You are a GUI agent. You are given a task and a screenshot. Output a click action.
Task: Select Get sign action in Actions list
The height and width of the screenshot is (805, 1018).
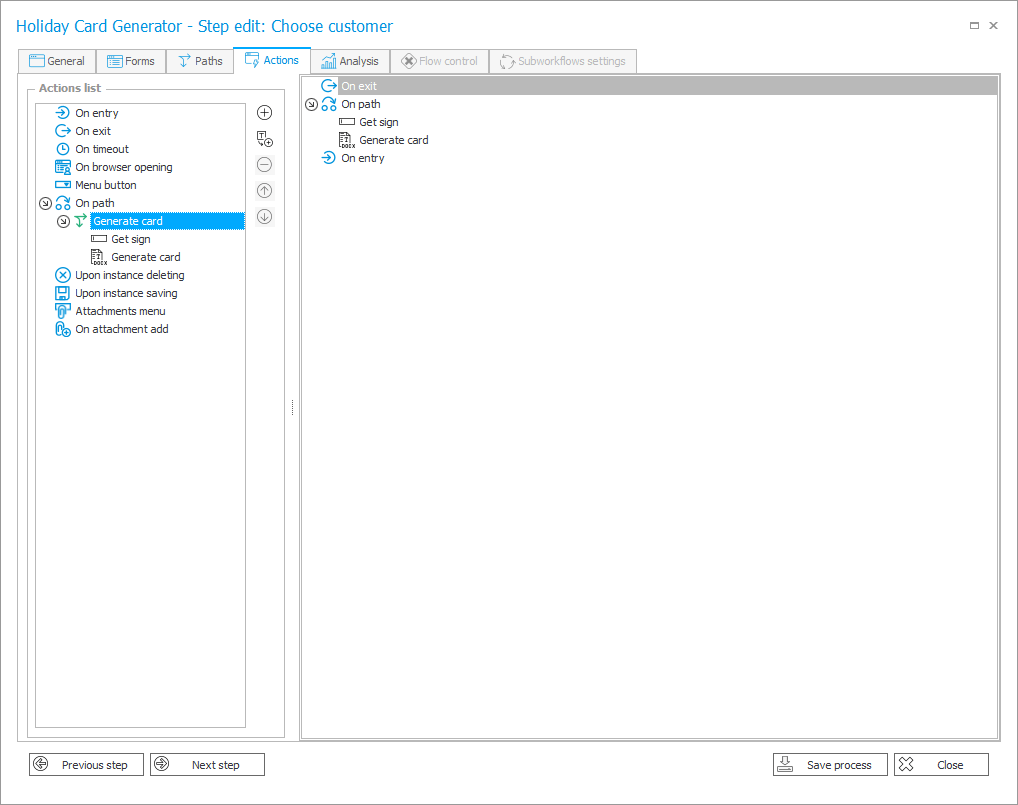pos(130,240)
